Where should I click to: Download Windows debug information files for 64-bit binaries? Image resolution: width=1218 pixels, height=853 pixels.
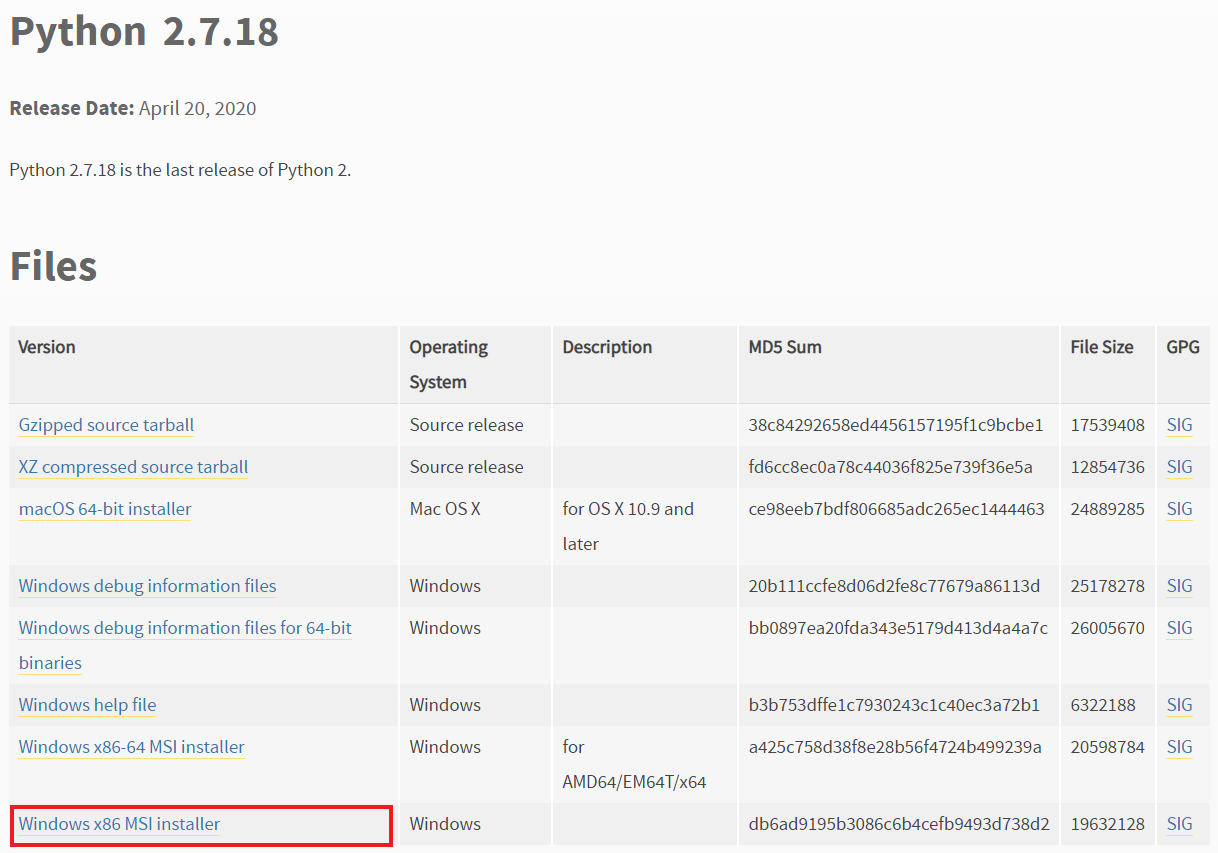[x=184, y=627]
